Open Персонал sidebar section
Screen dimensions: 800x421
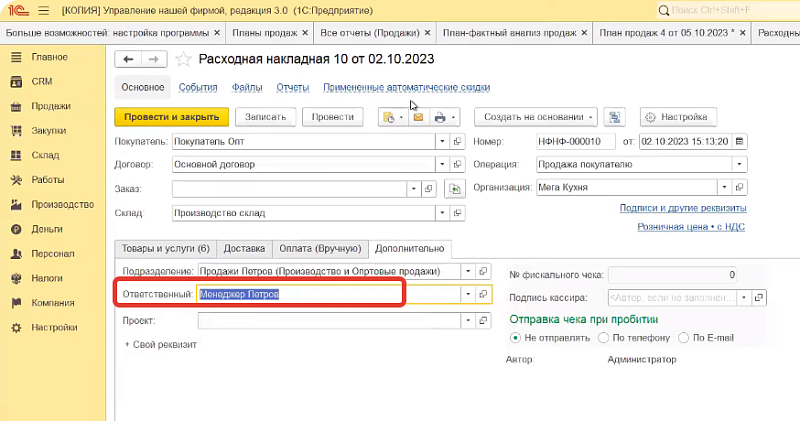click(53, 254)
